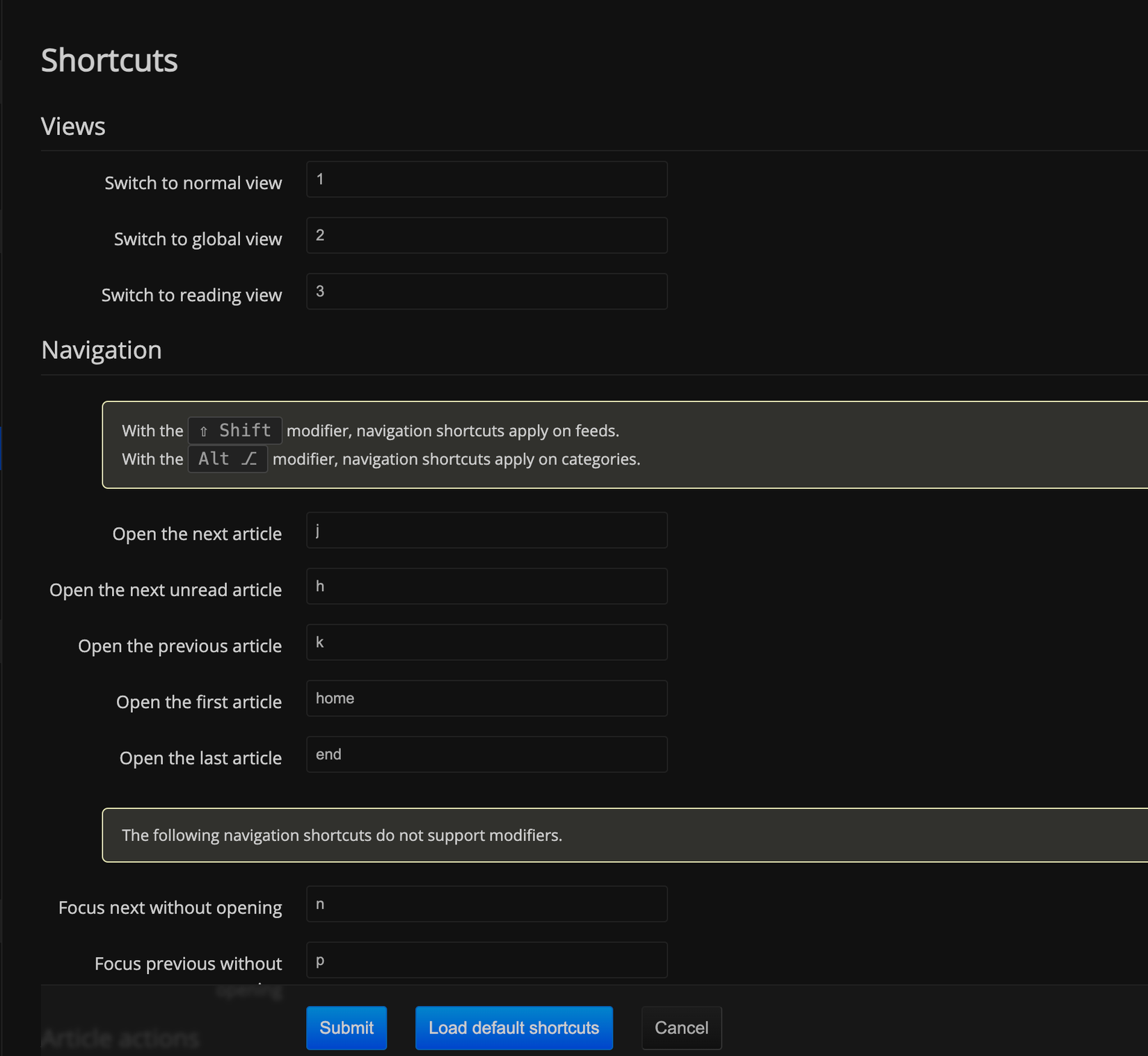Screen dimensions: 1148x1056
Task: Cancel the shortcuts form
Action: click(x=682, y=1027)
